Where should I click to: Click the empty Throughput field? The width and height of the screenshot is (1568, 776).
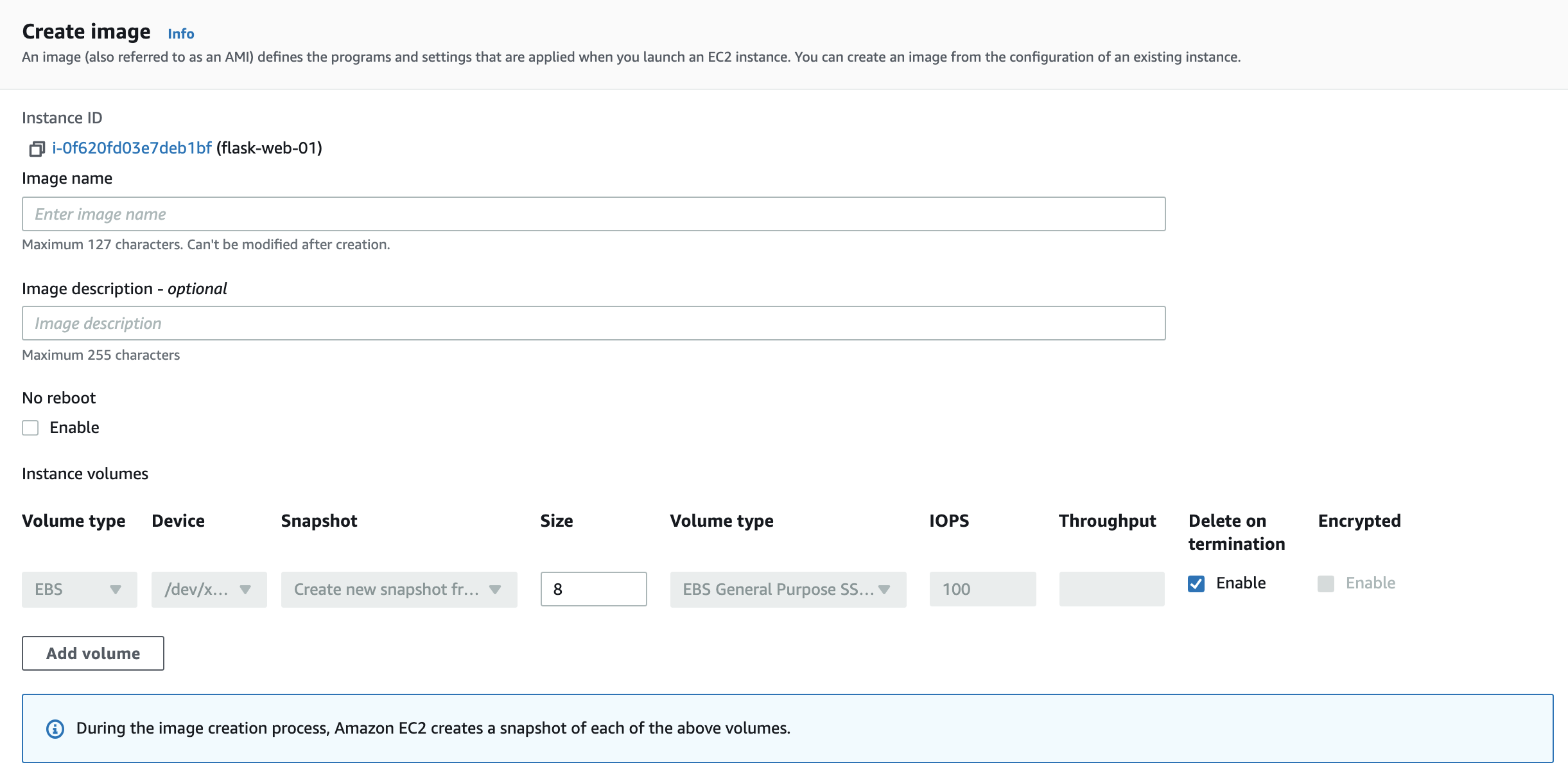1111,589
